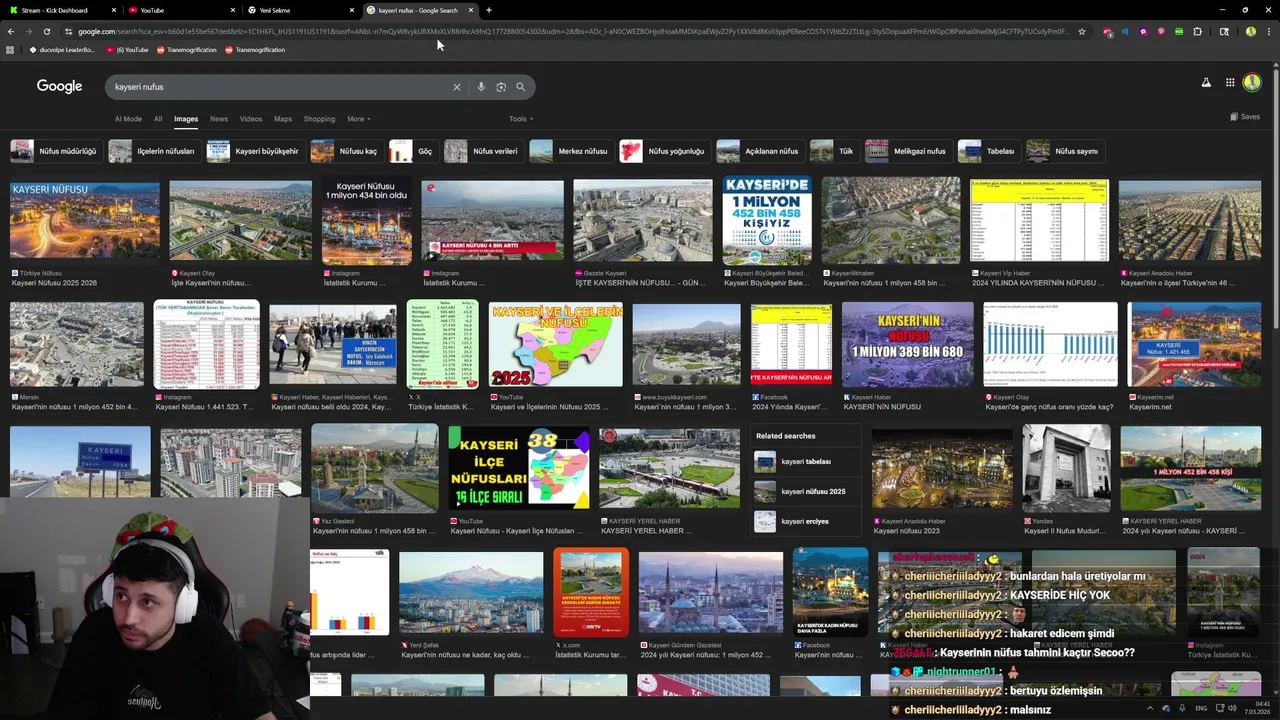Close the Yeni Sekme tab
1280x720 pixels.
352,10
